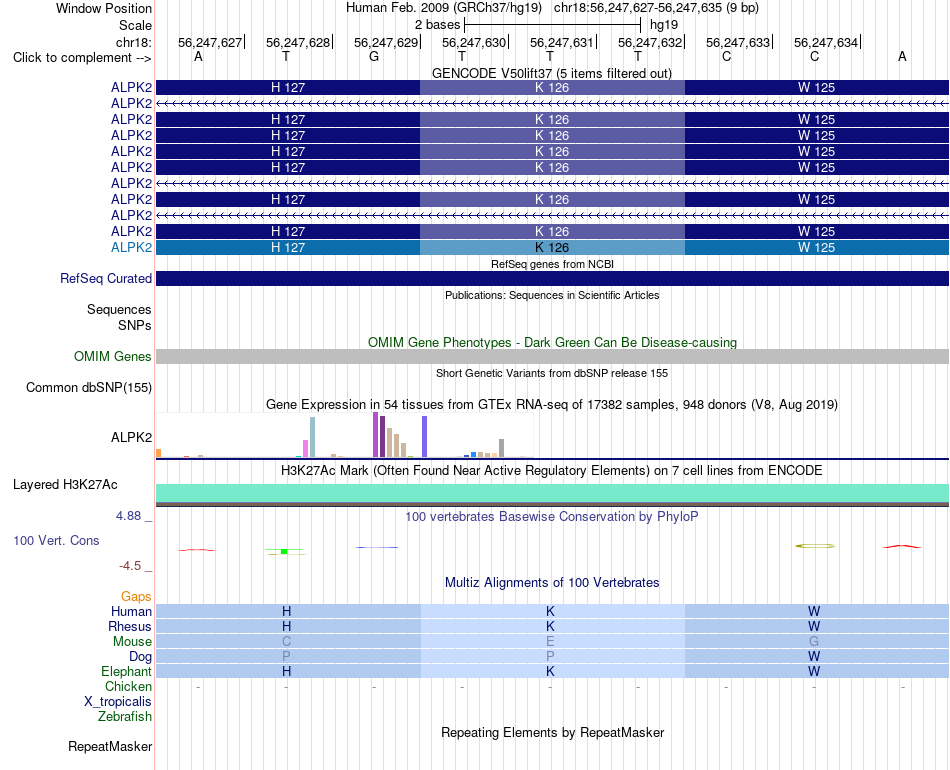Image resolution: width=950 pixels, height=770 pixels.
Task: Click the orange Gaps label
Action: [x=136, y=597]
